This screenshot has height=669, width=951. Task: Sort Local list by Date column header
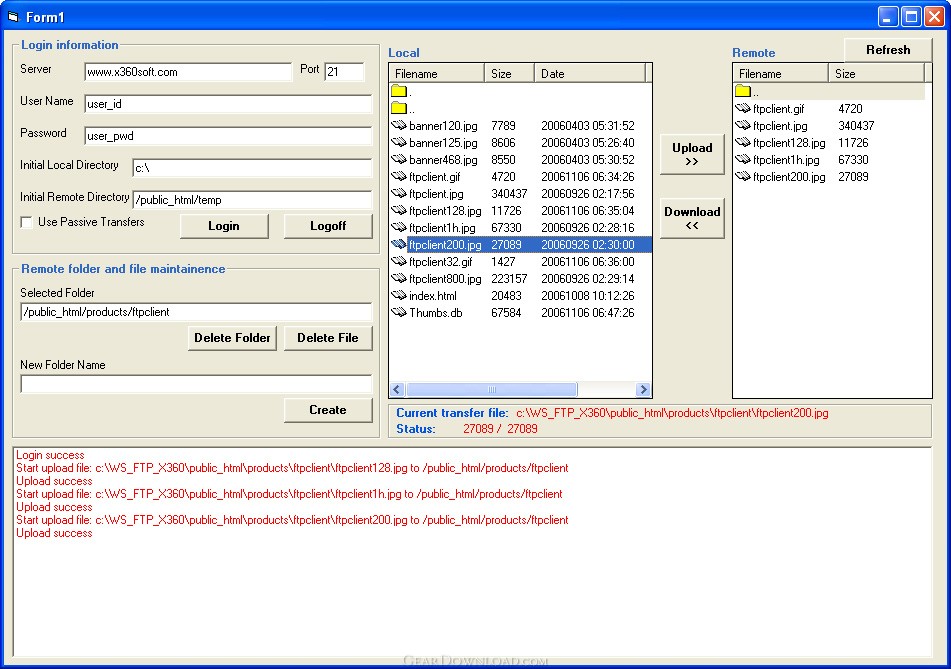590,73
